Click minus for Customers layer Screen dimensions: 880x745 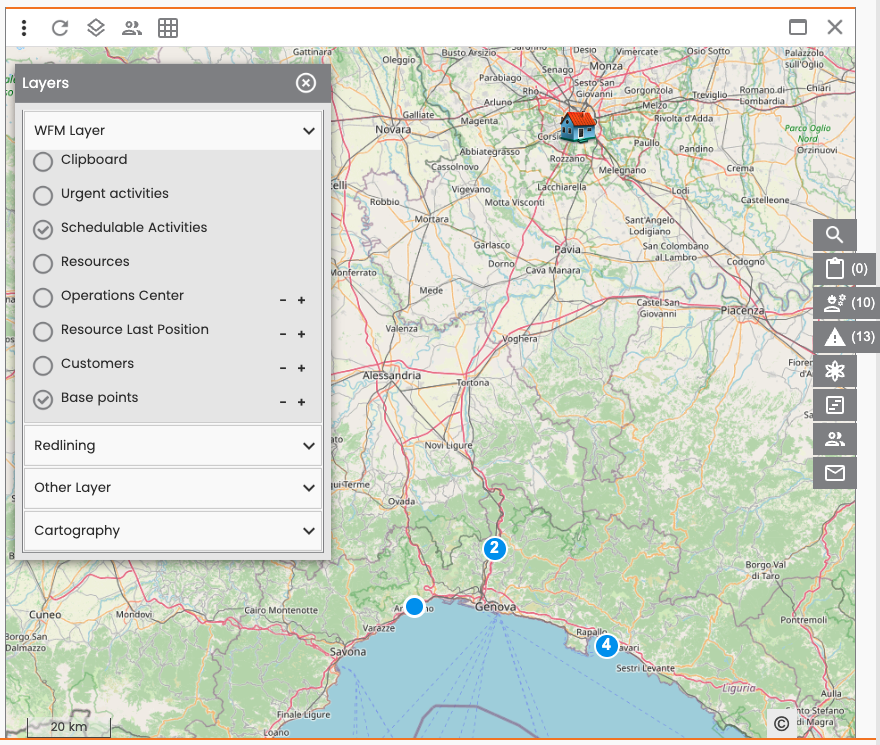coord(283,368)
